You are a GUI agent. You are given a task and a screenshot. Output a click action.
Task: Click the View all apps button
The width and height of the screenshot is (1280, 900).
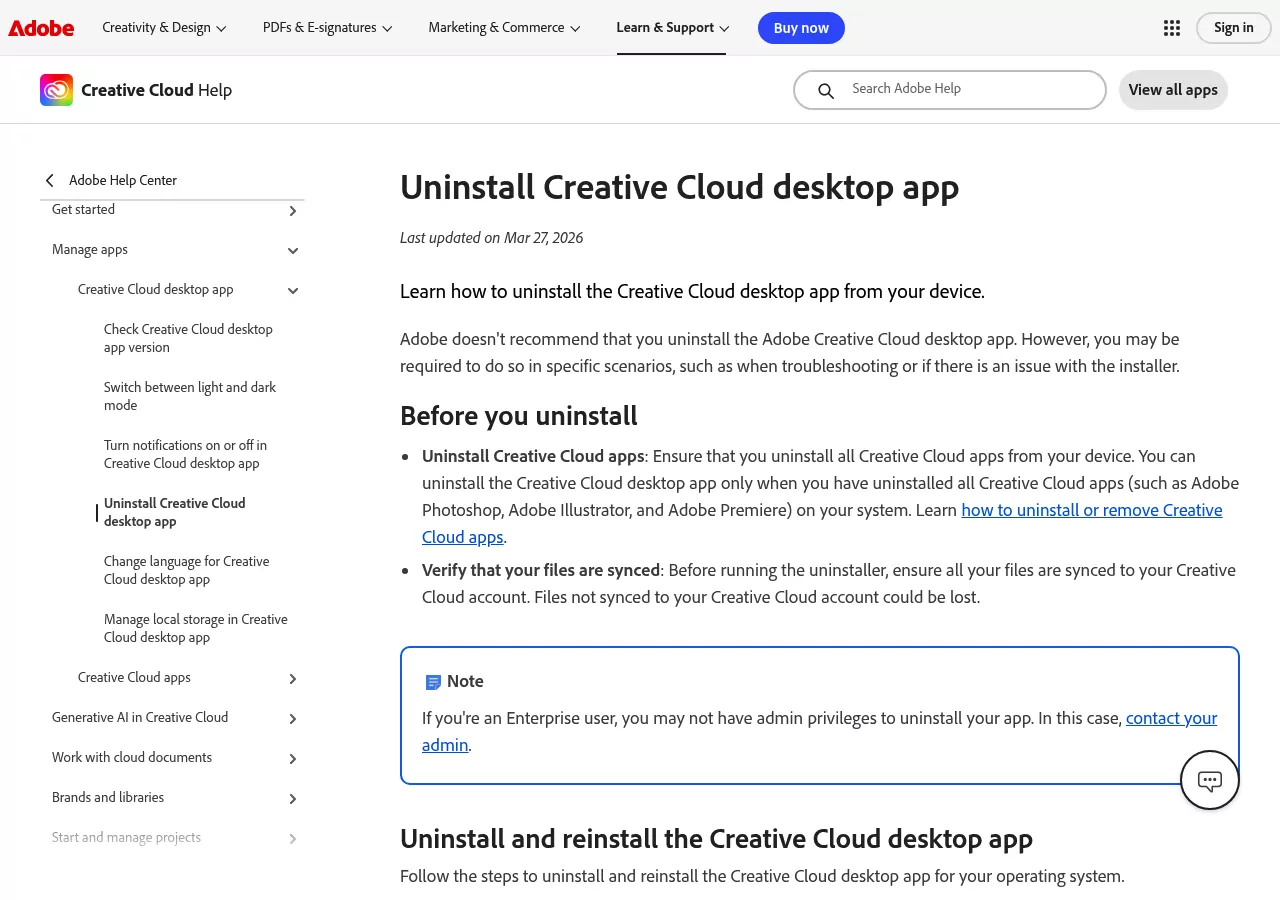point(1173,90)
